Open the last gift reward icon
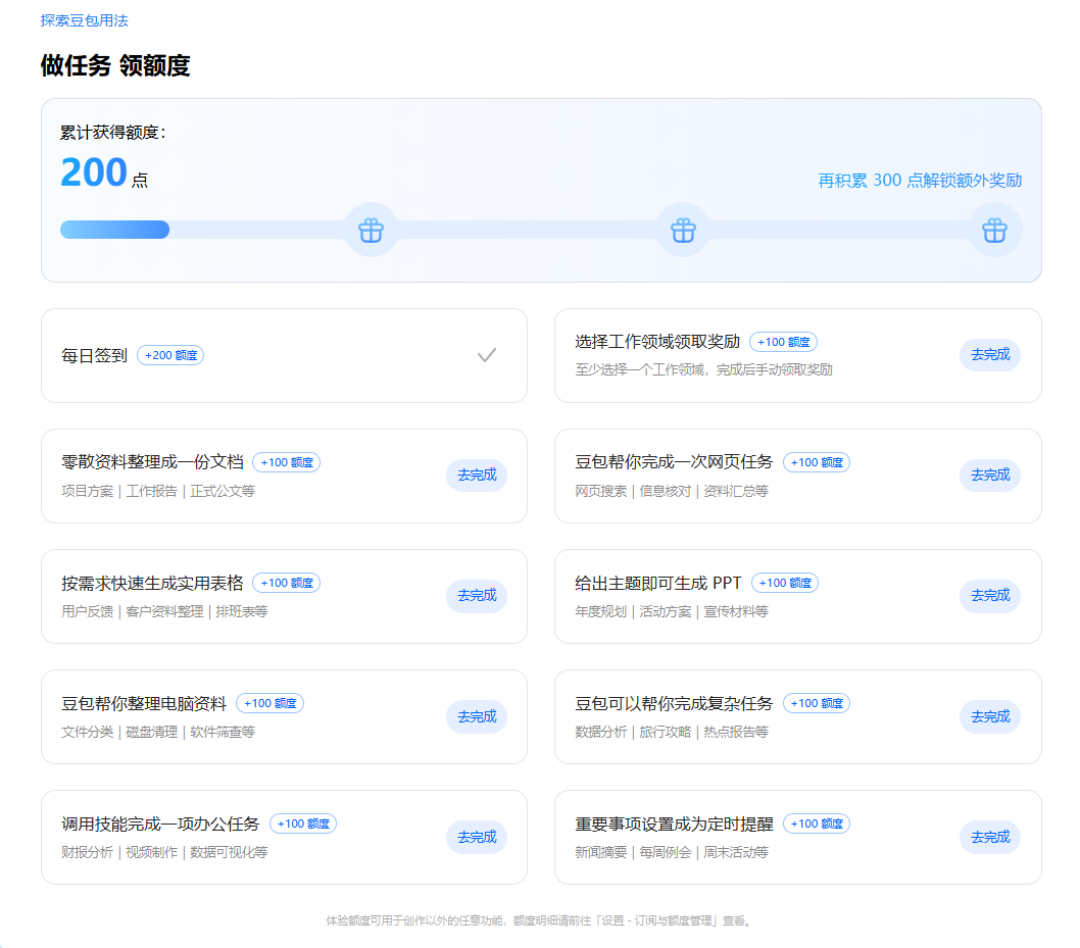This screenshot has width=1080, height=948. [995, 230]
